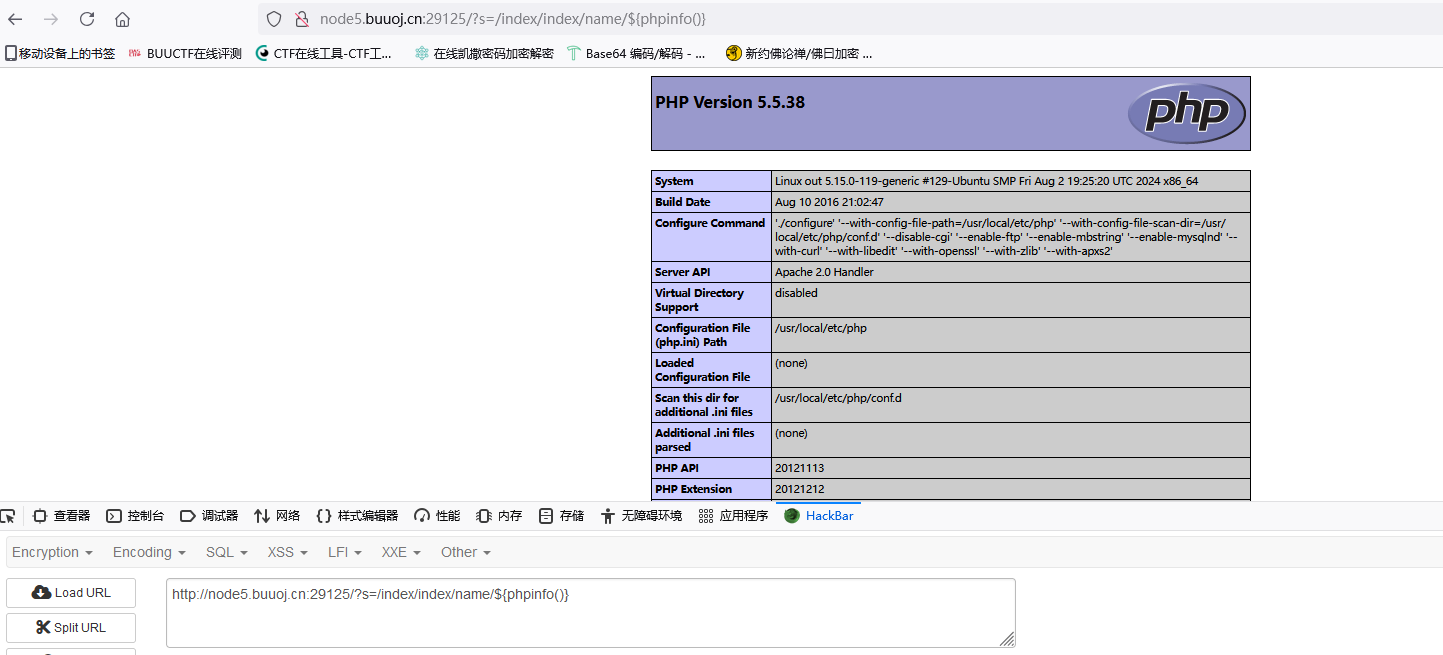Activate the devtools element picker icon
1443x655 pixels.
point(8,516)
